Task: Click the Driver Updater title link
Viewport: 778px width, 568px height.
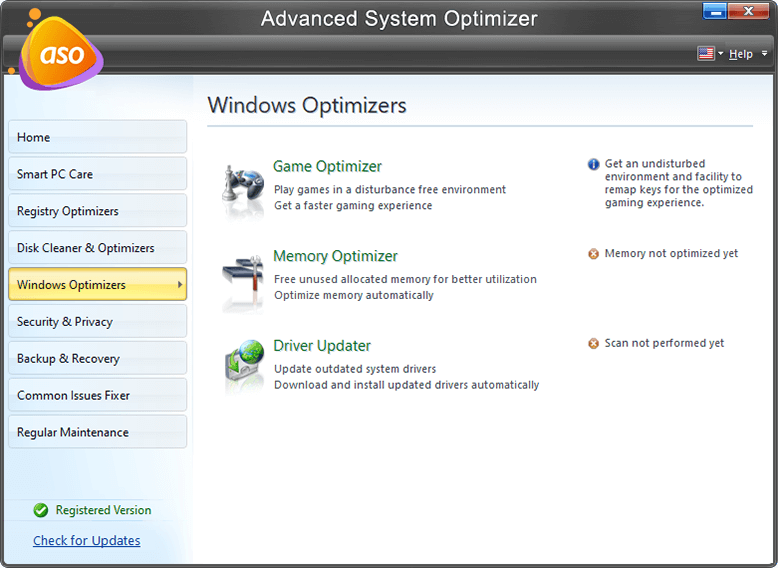Action: (x=322, y=346)
